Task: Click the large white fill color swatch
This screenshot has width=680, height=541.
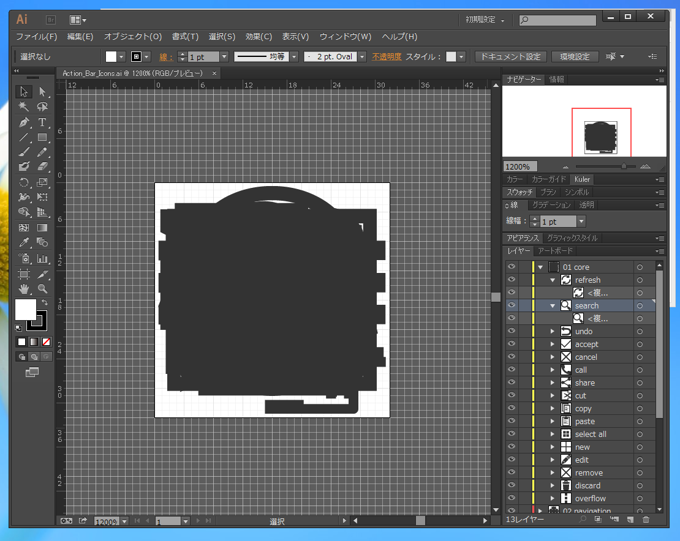Action: [x=26, y=309]
